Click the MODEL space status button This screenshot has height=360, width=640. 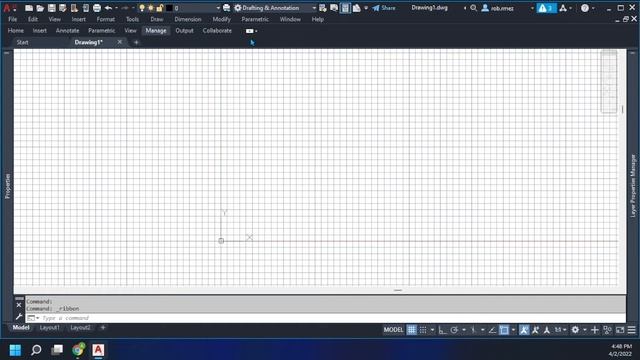pos(393,330)
